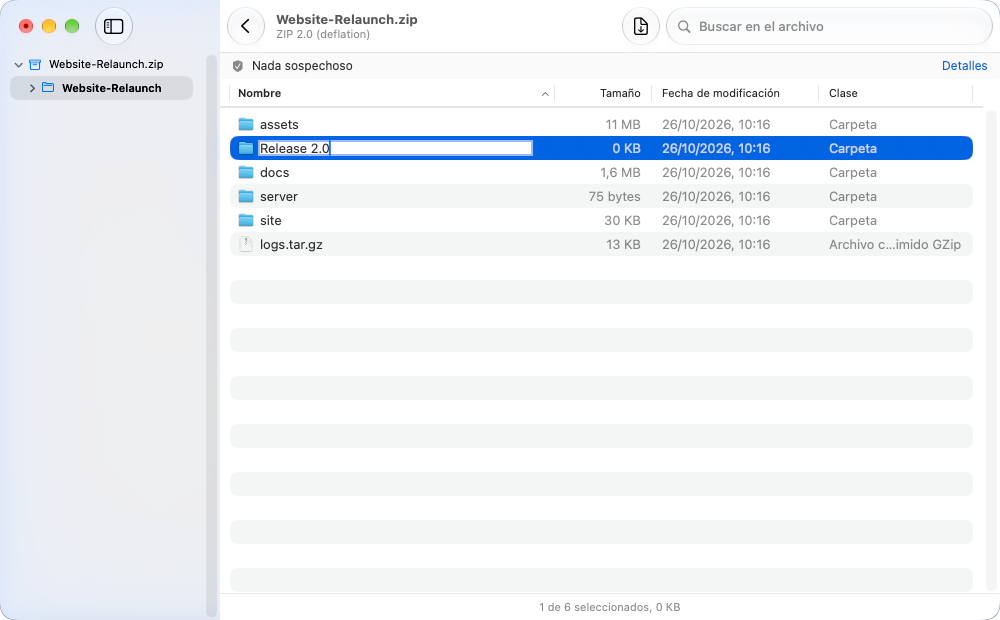Select the server folder name
This screenshot has width=1000, height=620.
point(279,196)
